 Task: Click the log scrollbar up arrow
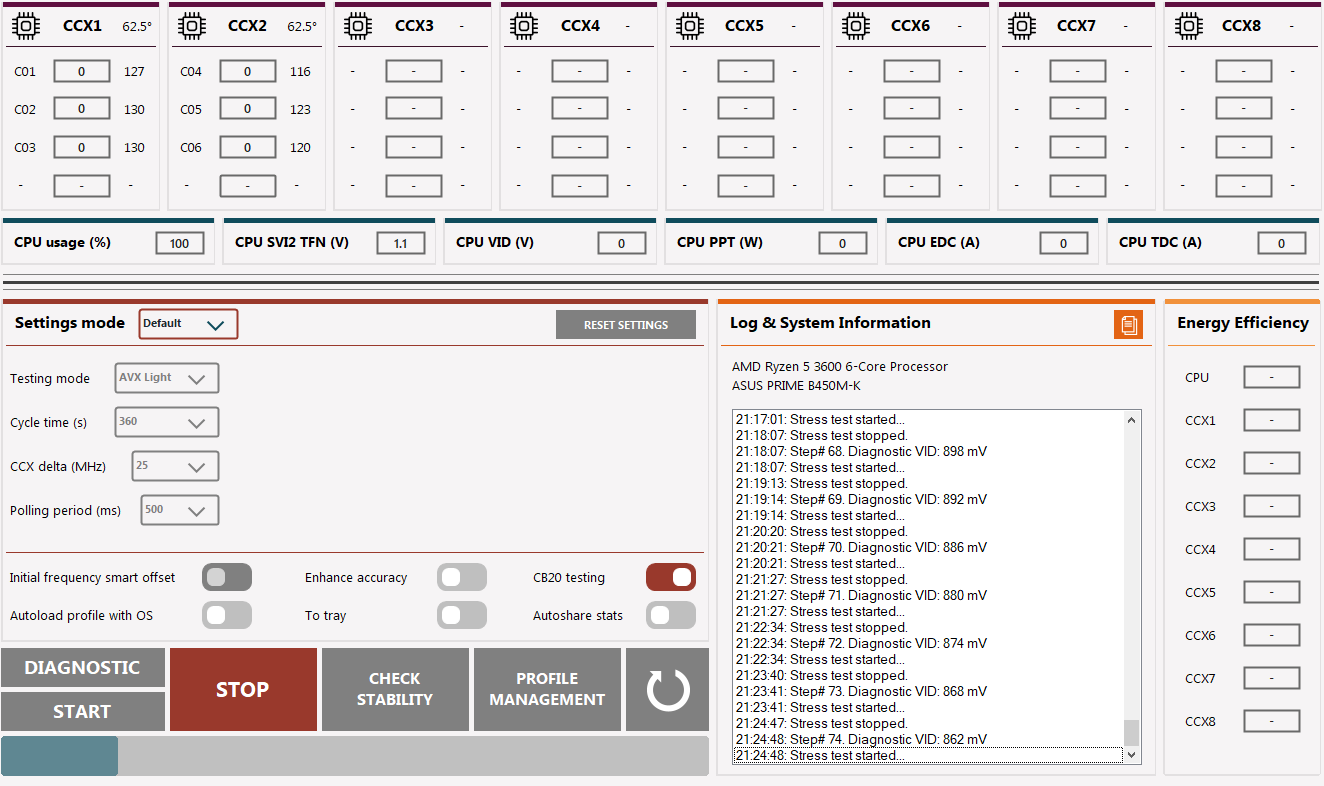(x=1132, y=420)
